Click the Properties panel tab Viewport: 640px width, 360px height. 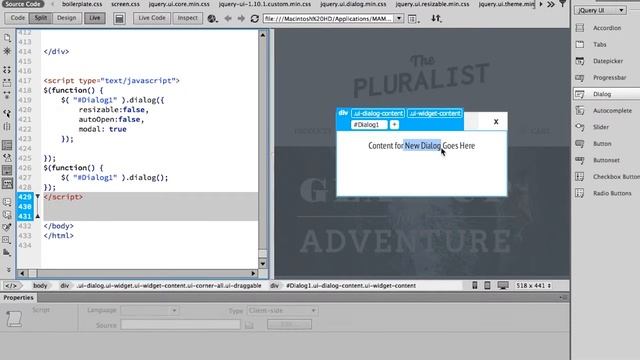[x=18, y=298]
